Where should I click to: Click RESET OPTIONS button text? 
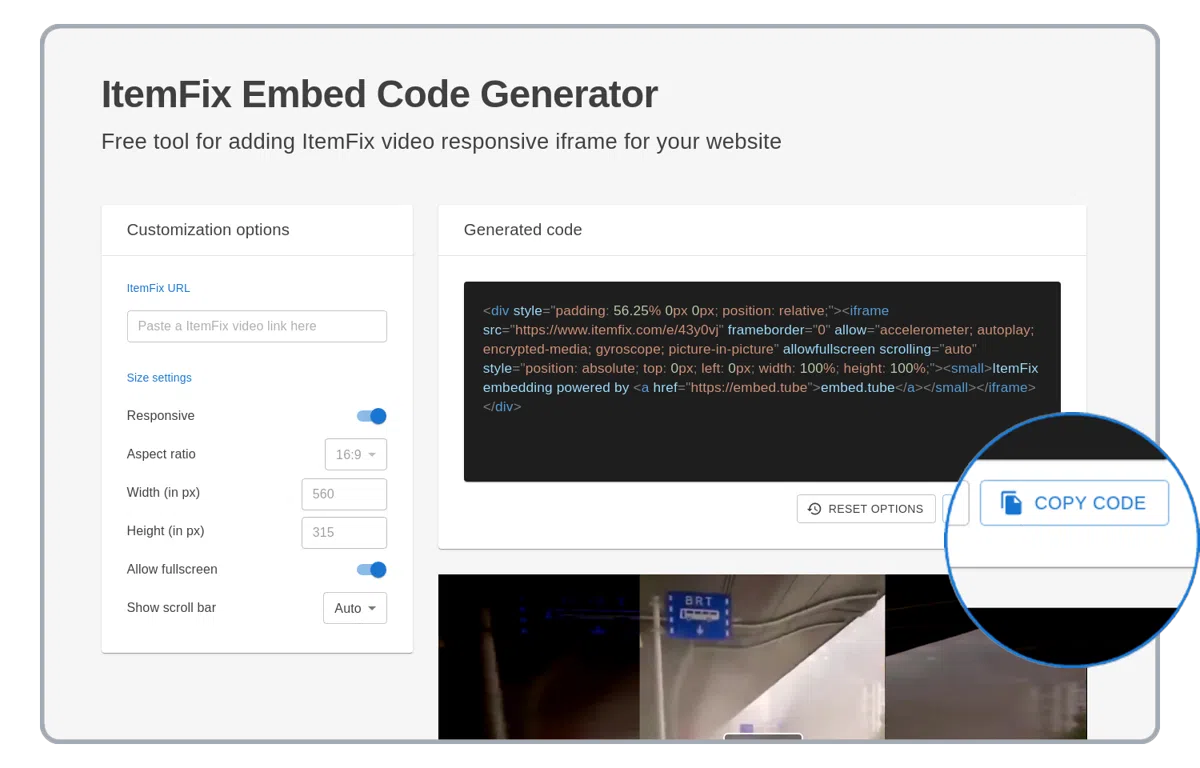coord(875,509)
